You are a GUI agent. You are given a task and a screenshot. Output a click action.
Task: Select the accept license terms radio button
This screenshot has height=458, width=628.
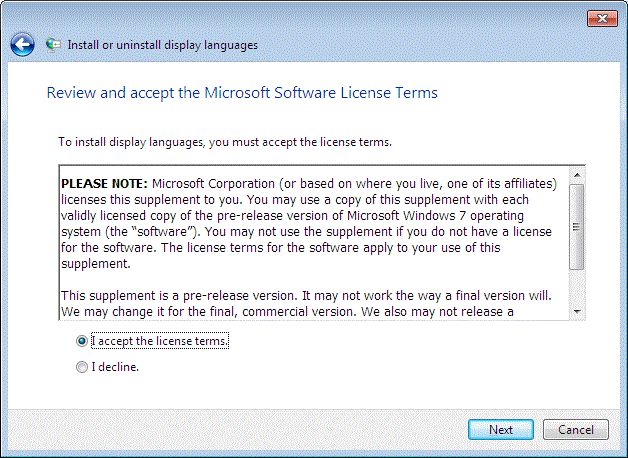pos(82,341)
